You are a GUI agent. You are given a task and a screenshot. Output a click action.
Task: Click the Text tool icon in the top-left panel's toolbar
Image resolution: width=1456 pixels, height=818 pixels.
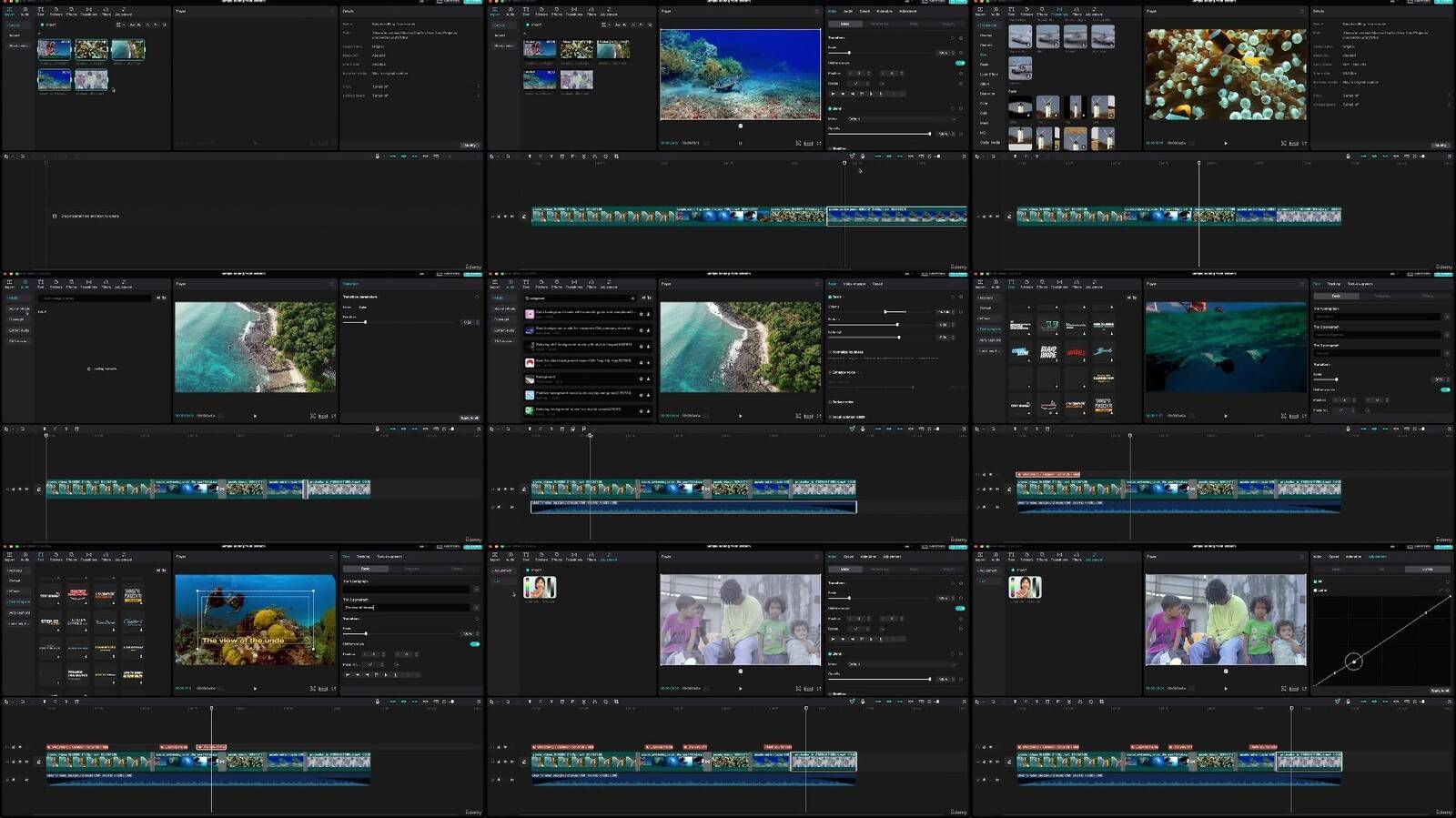40,11
